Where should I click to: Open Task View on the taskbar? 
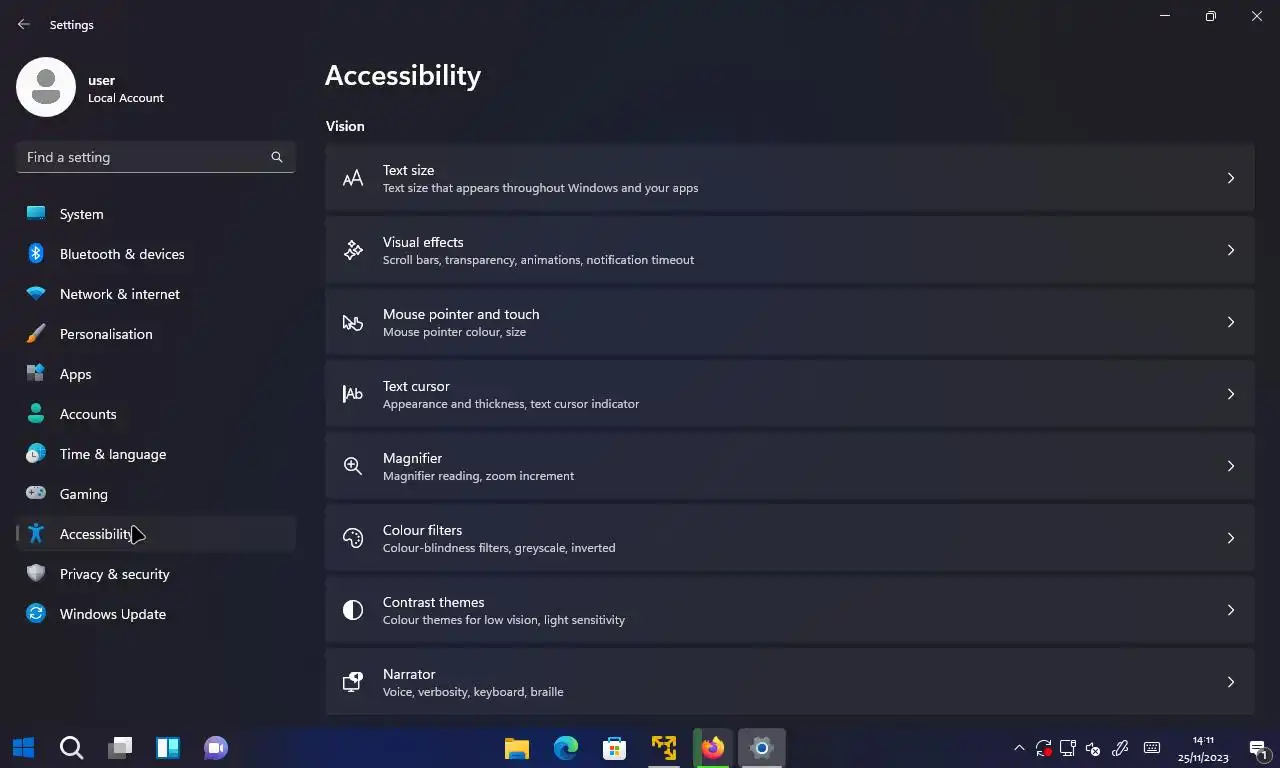coord(120,747)
